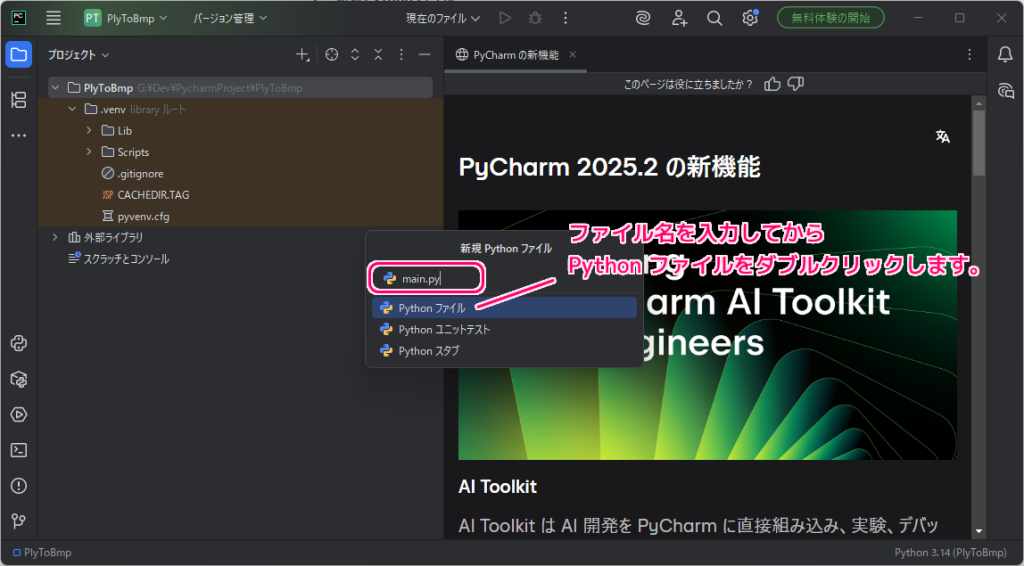Open Search Everywhere magnifier
Viewport: 1024px width, 566px height.
pos(714,18)
